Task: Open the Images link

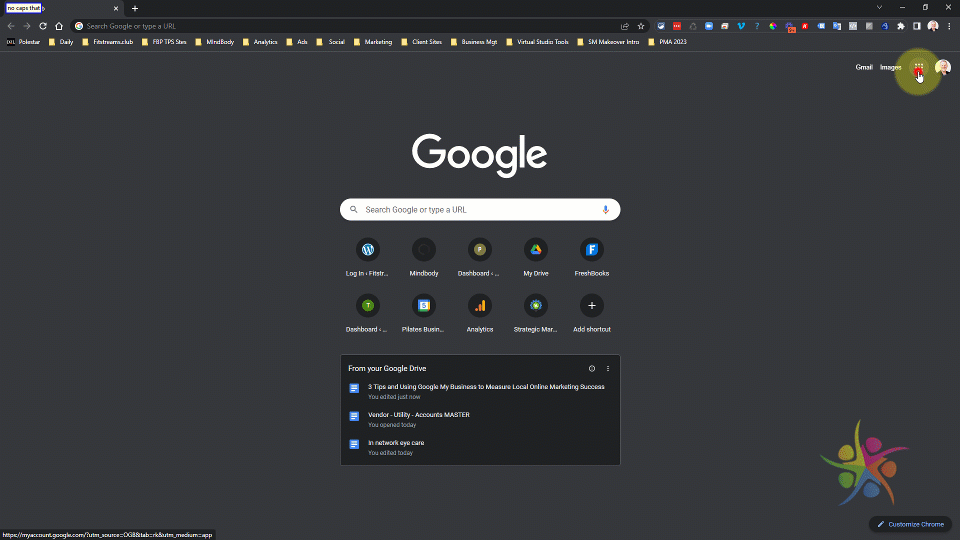Action: pos(890,67)
